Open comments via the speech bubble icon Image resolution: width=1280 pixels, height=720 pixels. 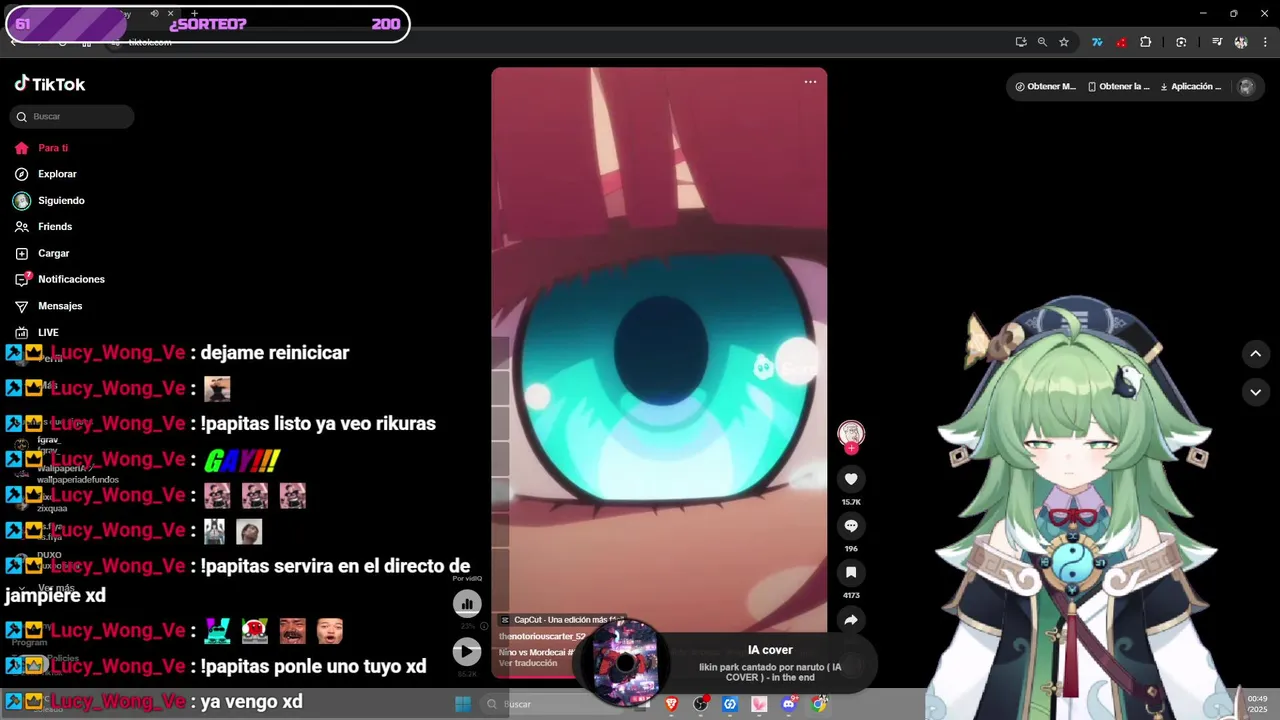pyautogui.click(x=851, y=526)
